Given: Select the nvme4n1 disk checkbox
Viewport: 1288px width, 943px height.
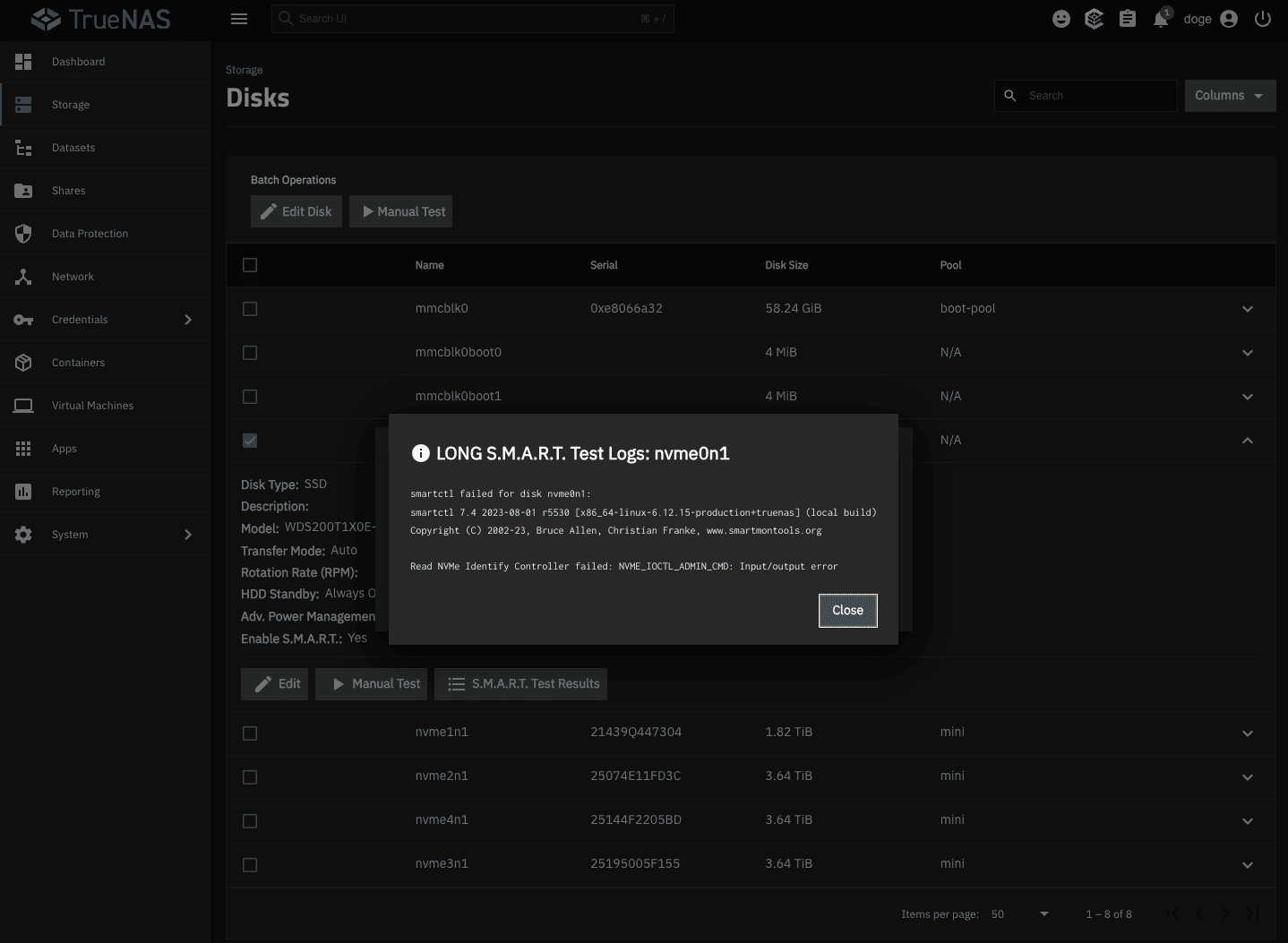Looking at the screenshot, I should coord(250,821).
